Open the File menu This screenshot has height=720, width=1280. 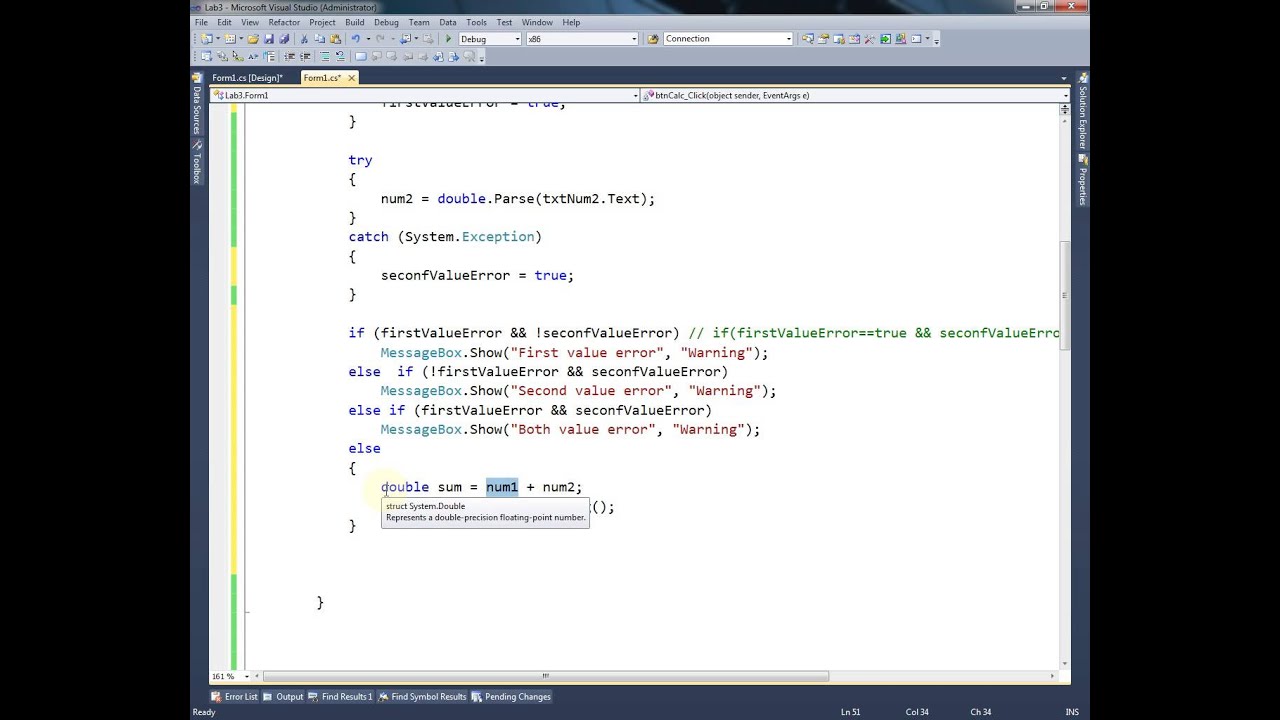[201, 22]
